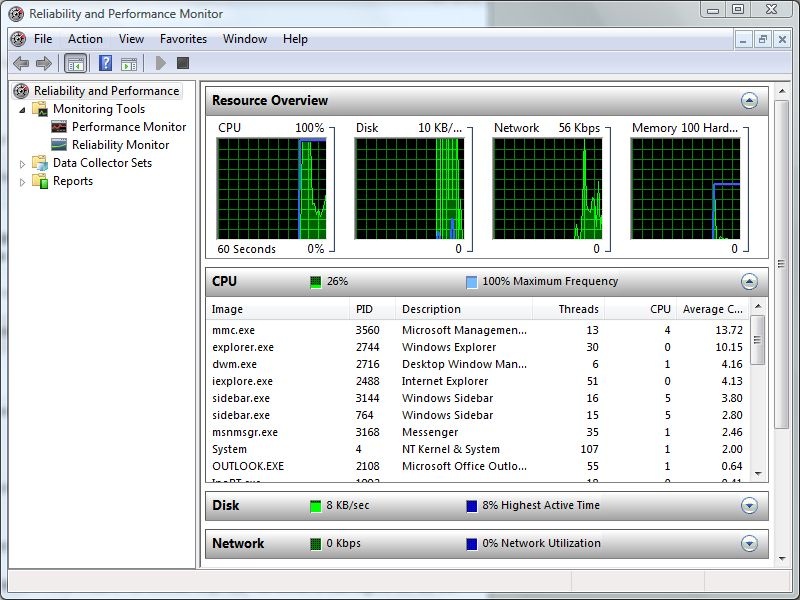Sort by Average CPU column header
The height and width of the screenshot is (600, 800).
713,309
